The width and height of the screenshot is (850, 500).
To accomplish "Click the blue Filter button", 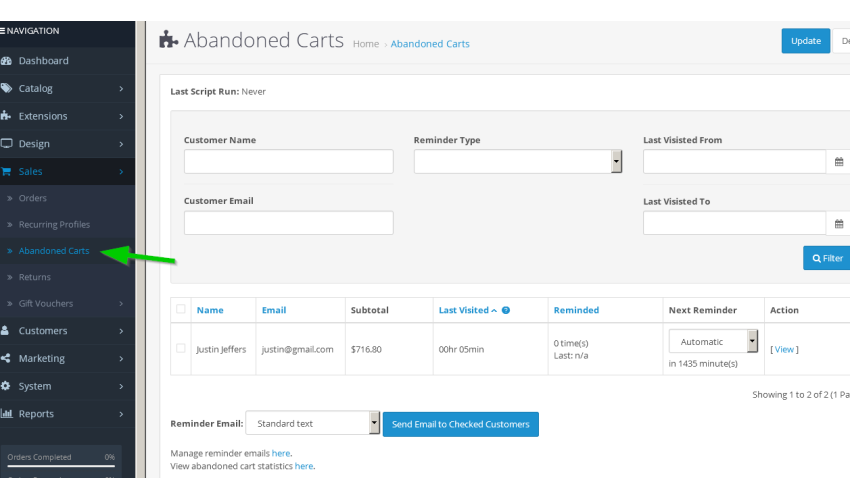I will pos(827,258).
